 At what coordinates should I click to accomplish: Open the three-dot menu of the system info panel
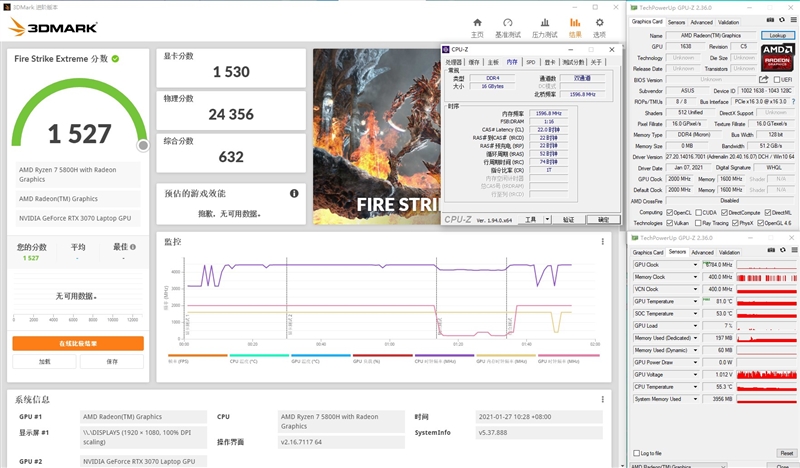603,399
